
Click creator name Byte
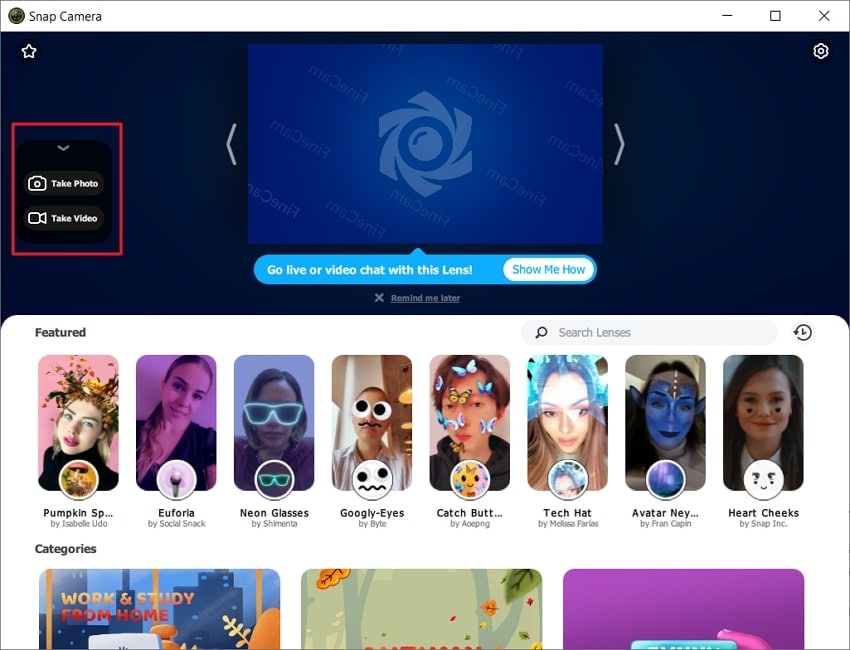click(378, 524)
